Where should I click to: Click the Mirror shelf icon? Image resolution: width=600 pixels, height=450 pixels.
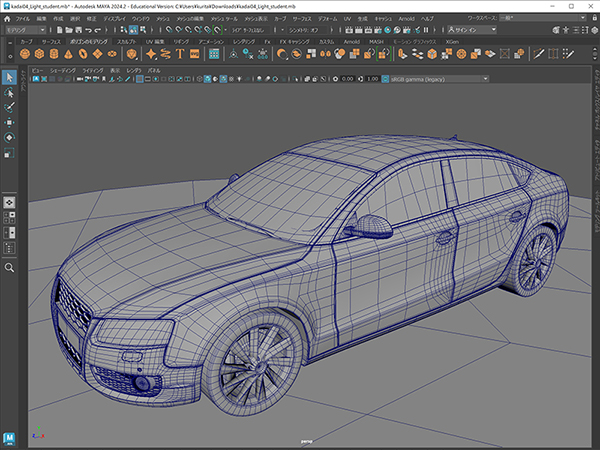click(325, 54)
